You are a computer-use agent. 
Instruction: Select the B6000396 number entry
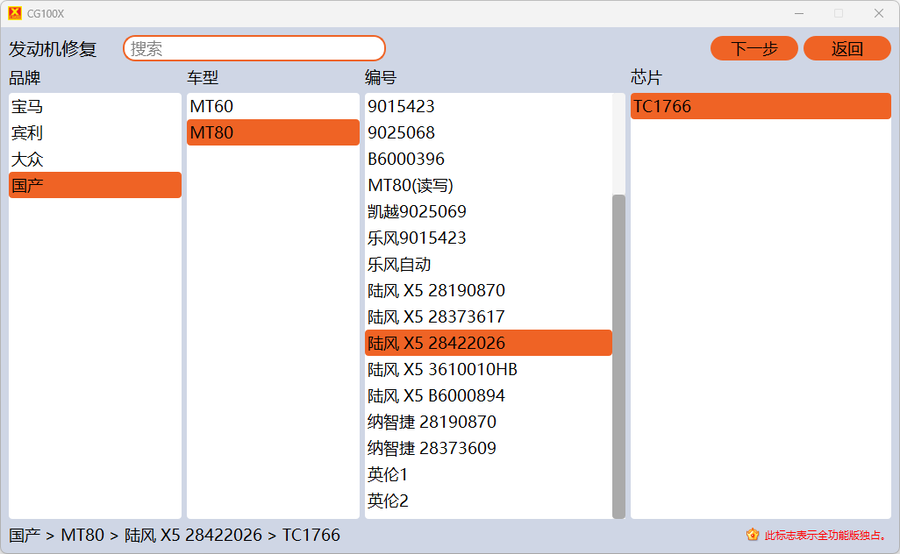[x=488, y=159]
